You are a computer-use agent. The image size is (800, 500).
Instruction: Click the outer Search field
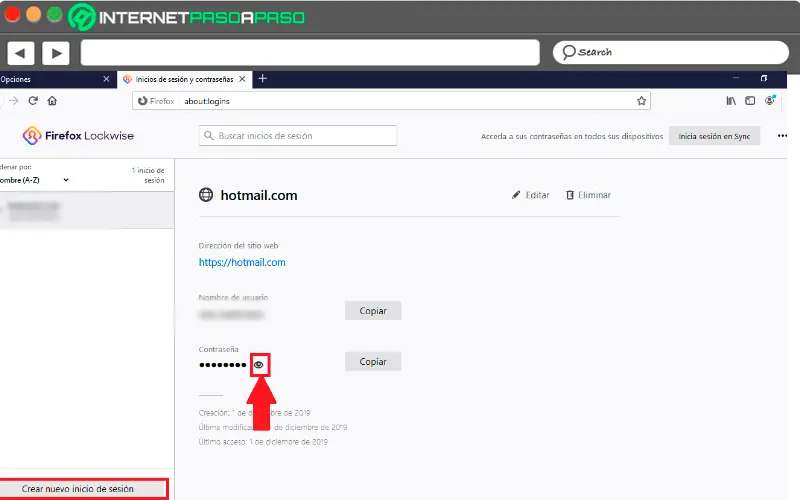click(671, 53)
